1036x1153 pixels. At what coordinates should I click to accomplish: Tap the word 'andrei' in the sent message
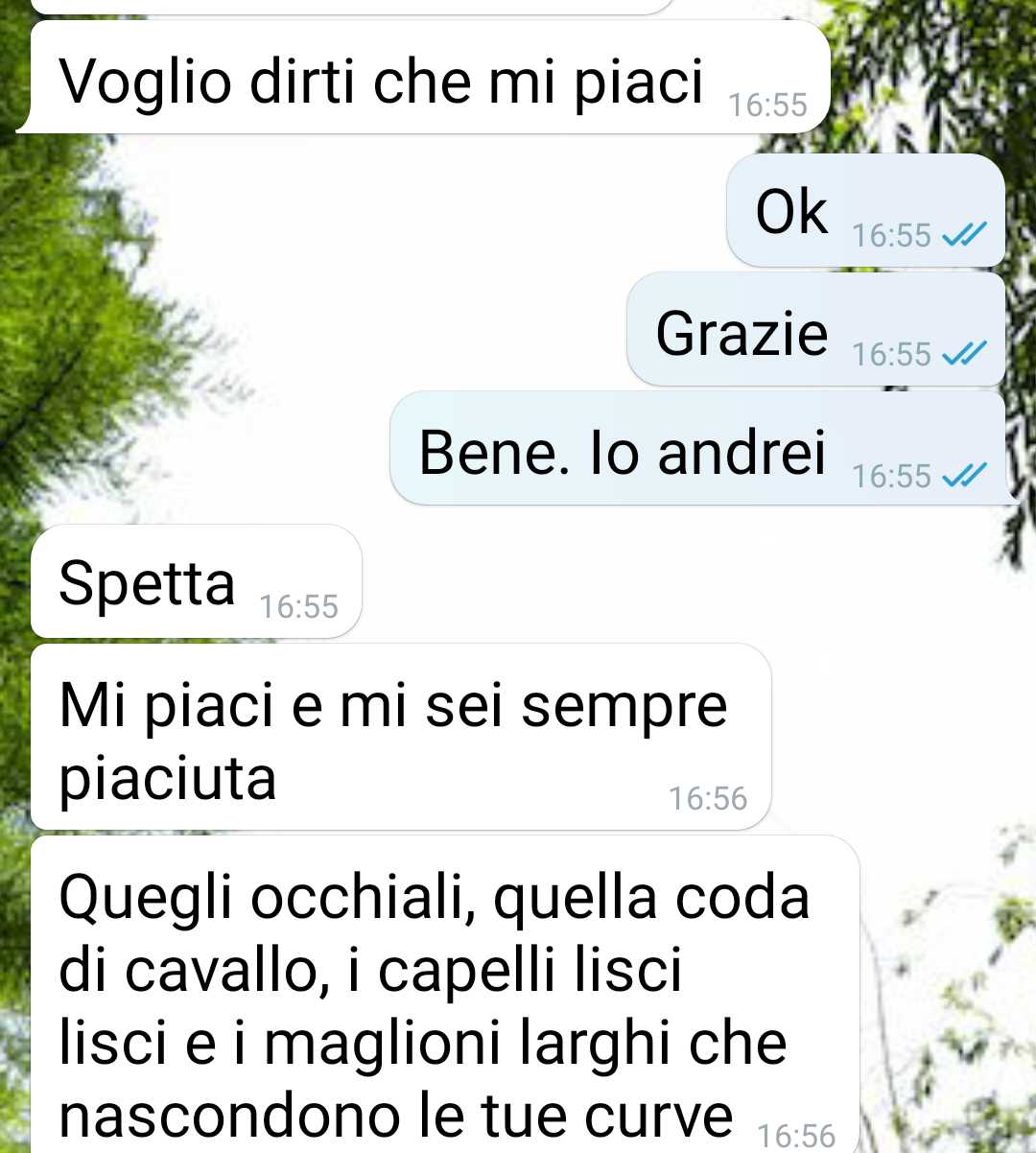[x=742, y=452]
